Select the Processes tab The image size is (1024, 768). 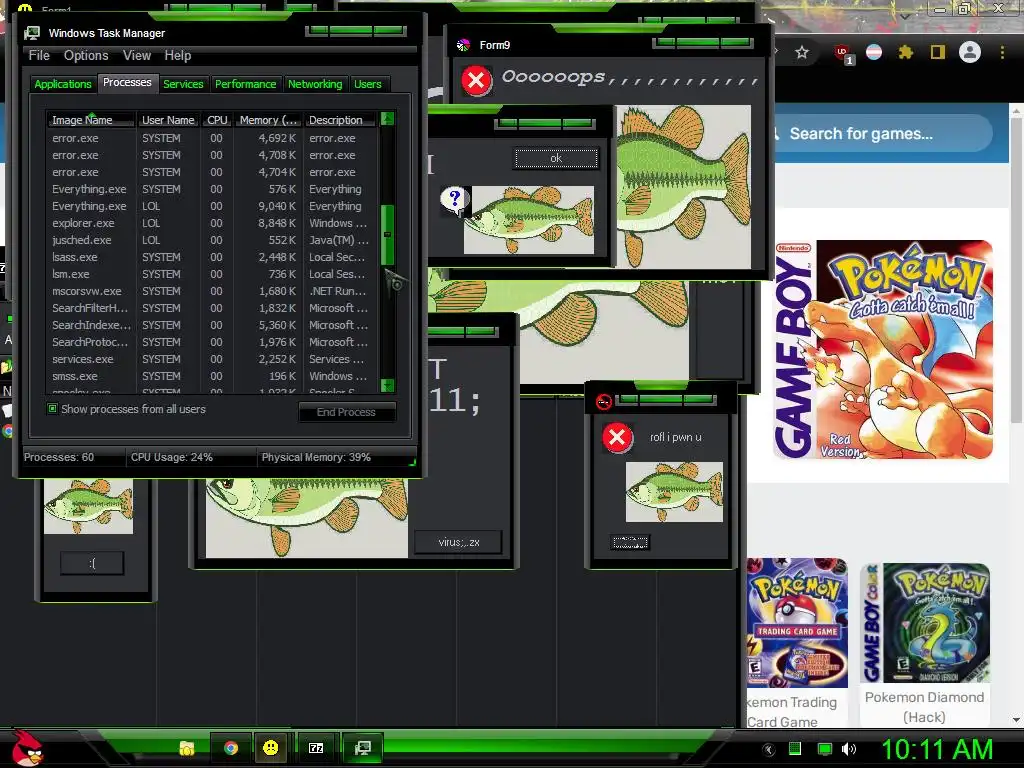coord(127,82)
